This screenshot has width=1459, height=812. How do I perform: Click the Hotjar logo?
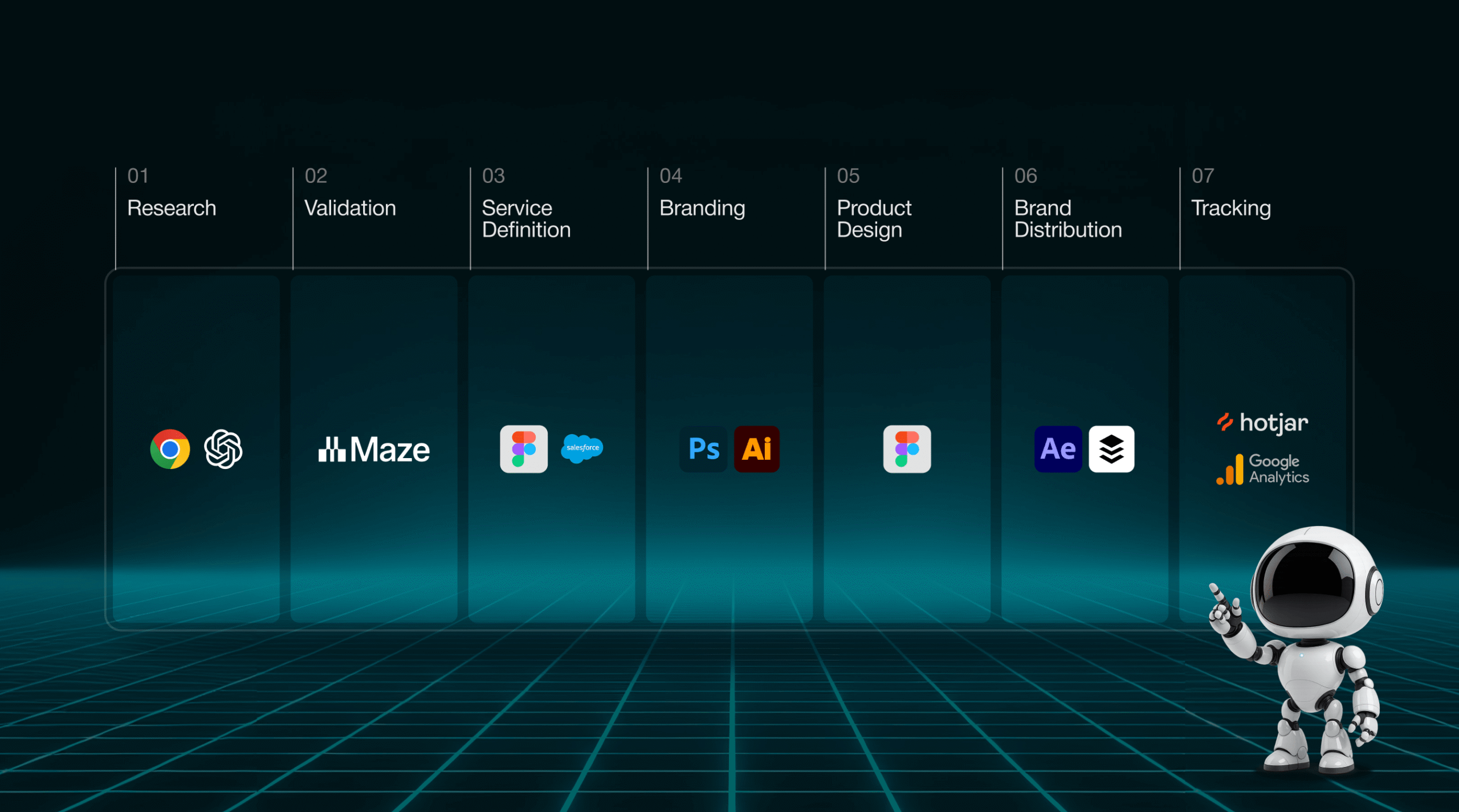1262,423
